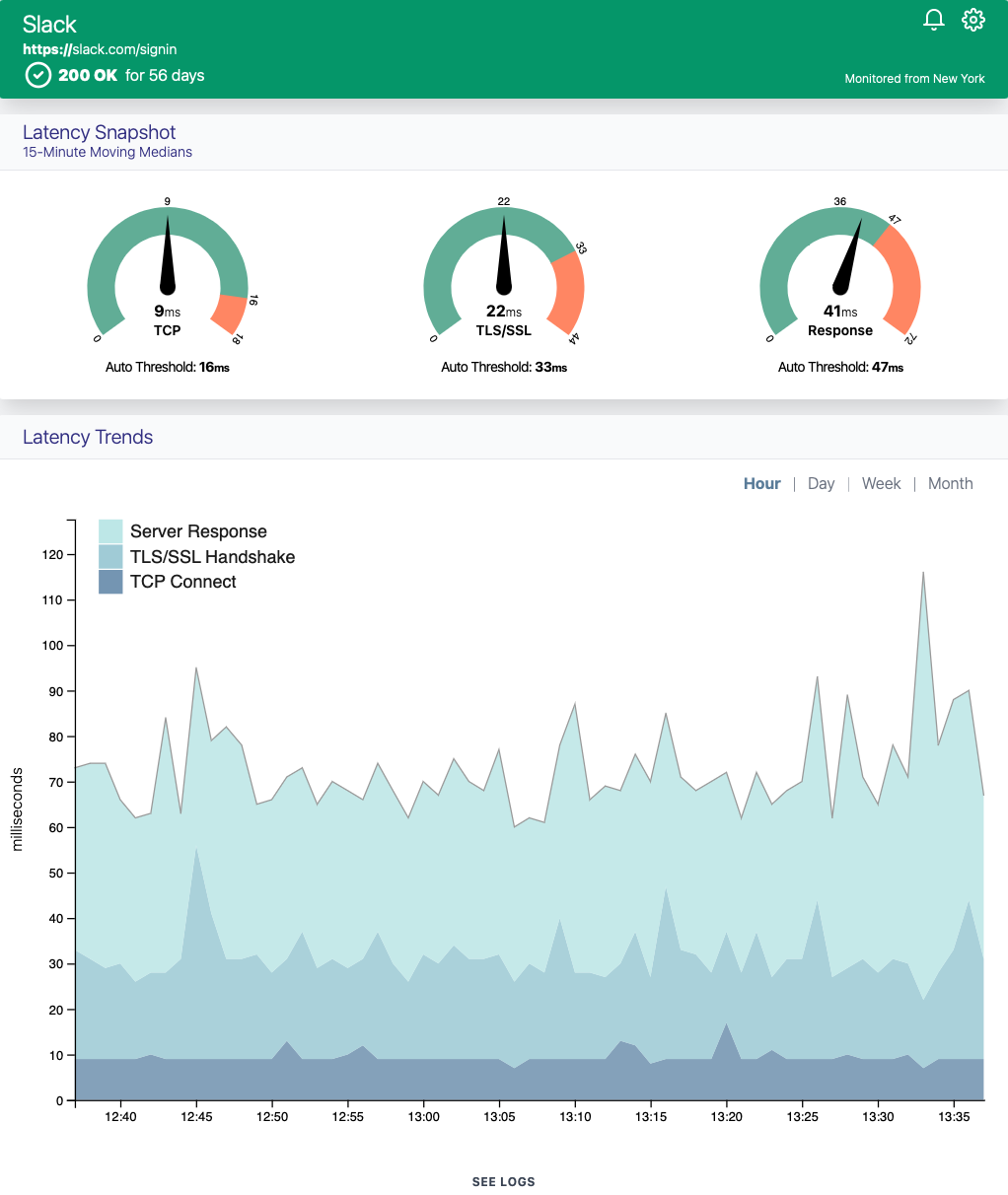
Task: Click the 120 y-axis tick label
Action: 52,554
